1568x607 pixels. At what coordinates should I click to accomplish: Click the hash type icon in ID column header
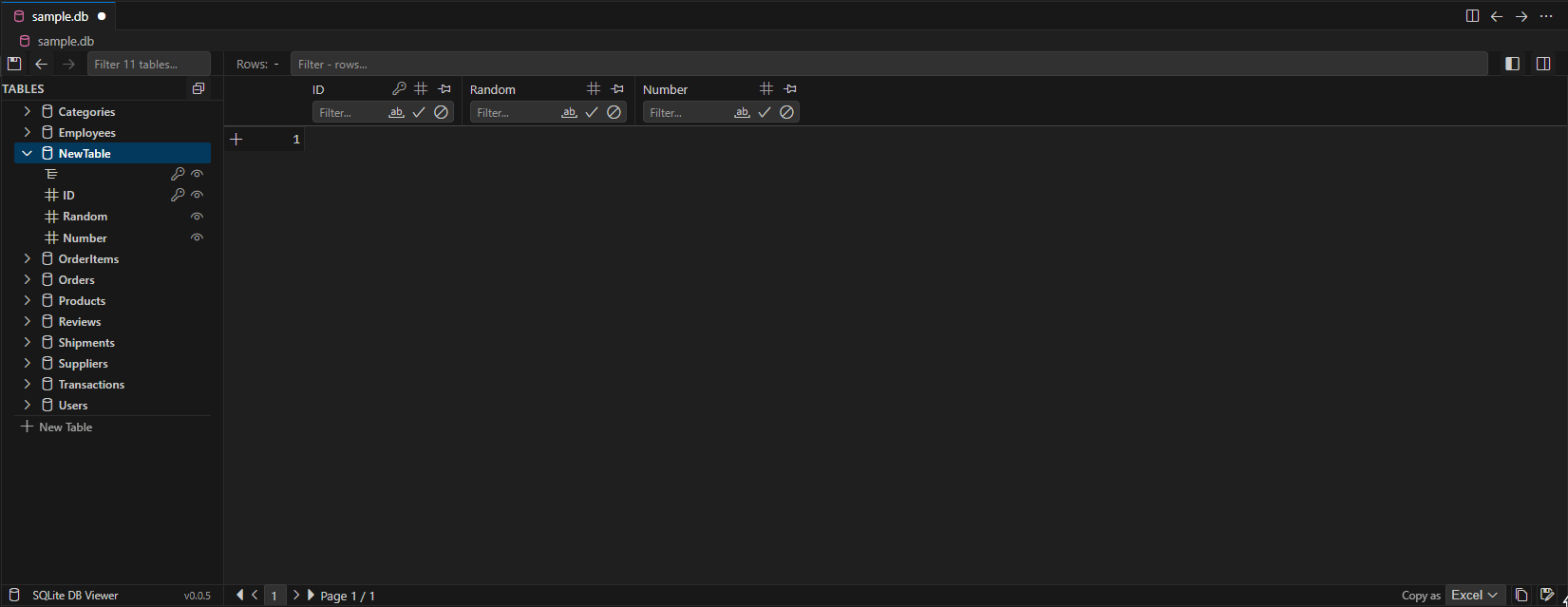point(421,88)
